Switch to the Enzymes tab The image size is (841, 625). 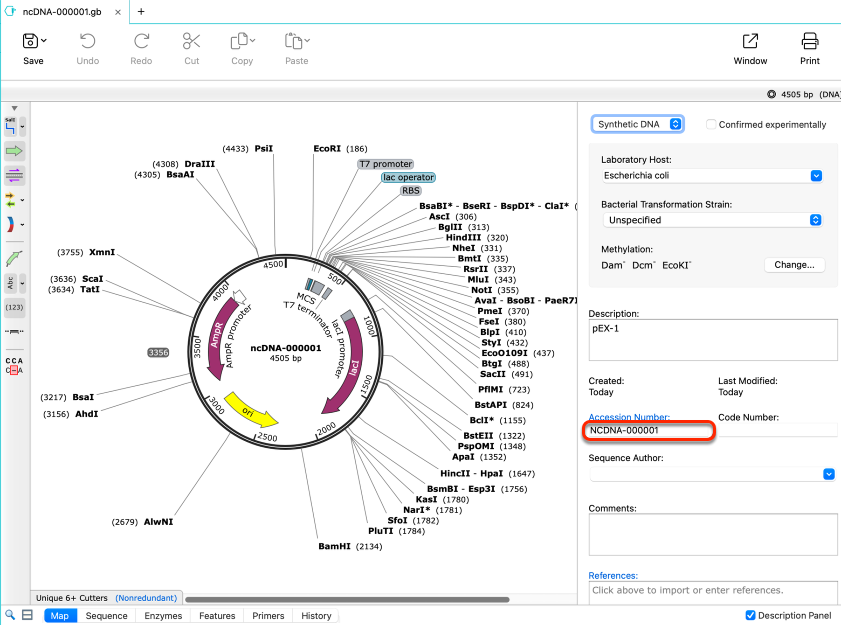point(163,615)
